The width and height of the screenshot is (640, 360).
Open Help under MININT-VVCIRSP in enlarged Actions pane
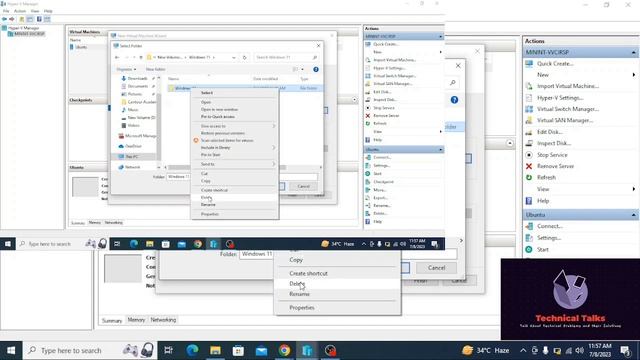[x=543, y=201]
